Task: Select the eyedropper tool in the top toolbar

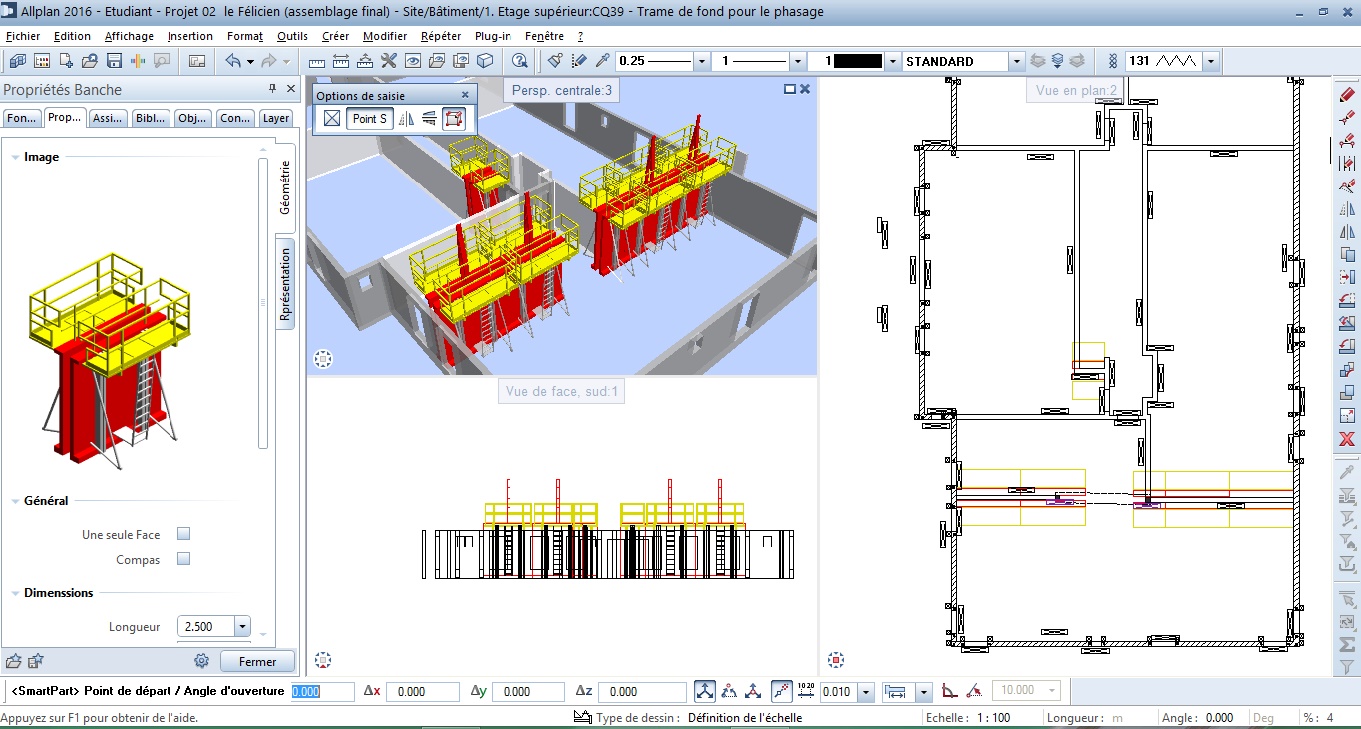Action: (x=602, y=61)
